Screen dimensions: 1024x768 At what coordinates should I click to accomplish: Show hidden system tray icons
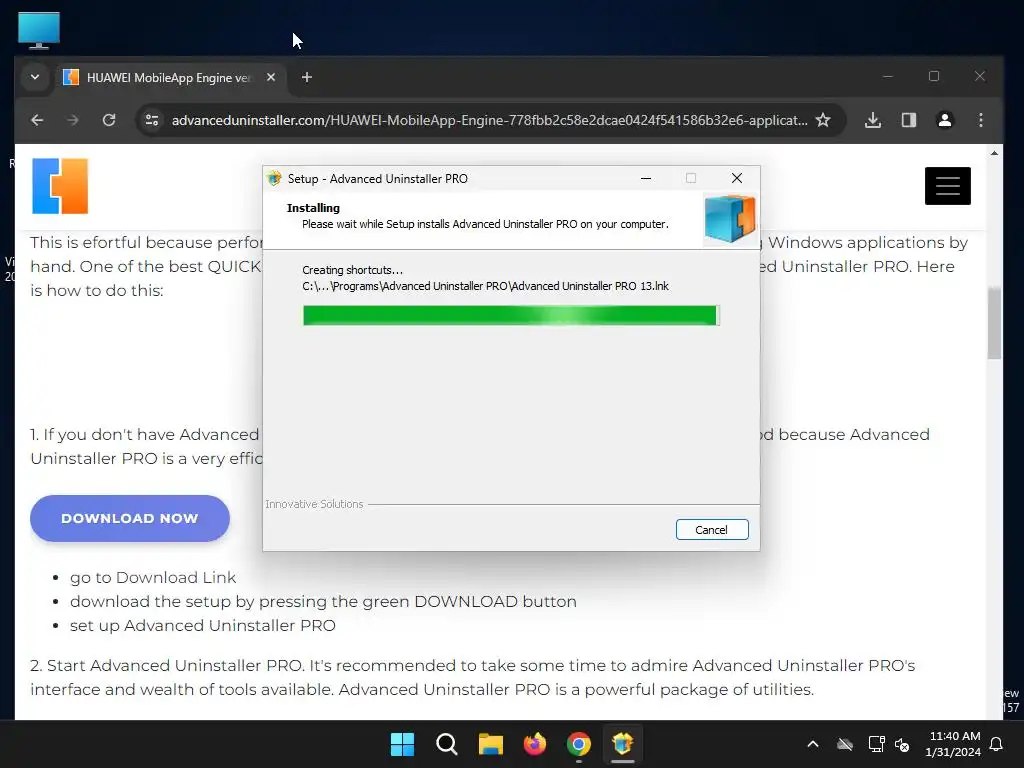[x=813, y=744]
